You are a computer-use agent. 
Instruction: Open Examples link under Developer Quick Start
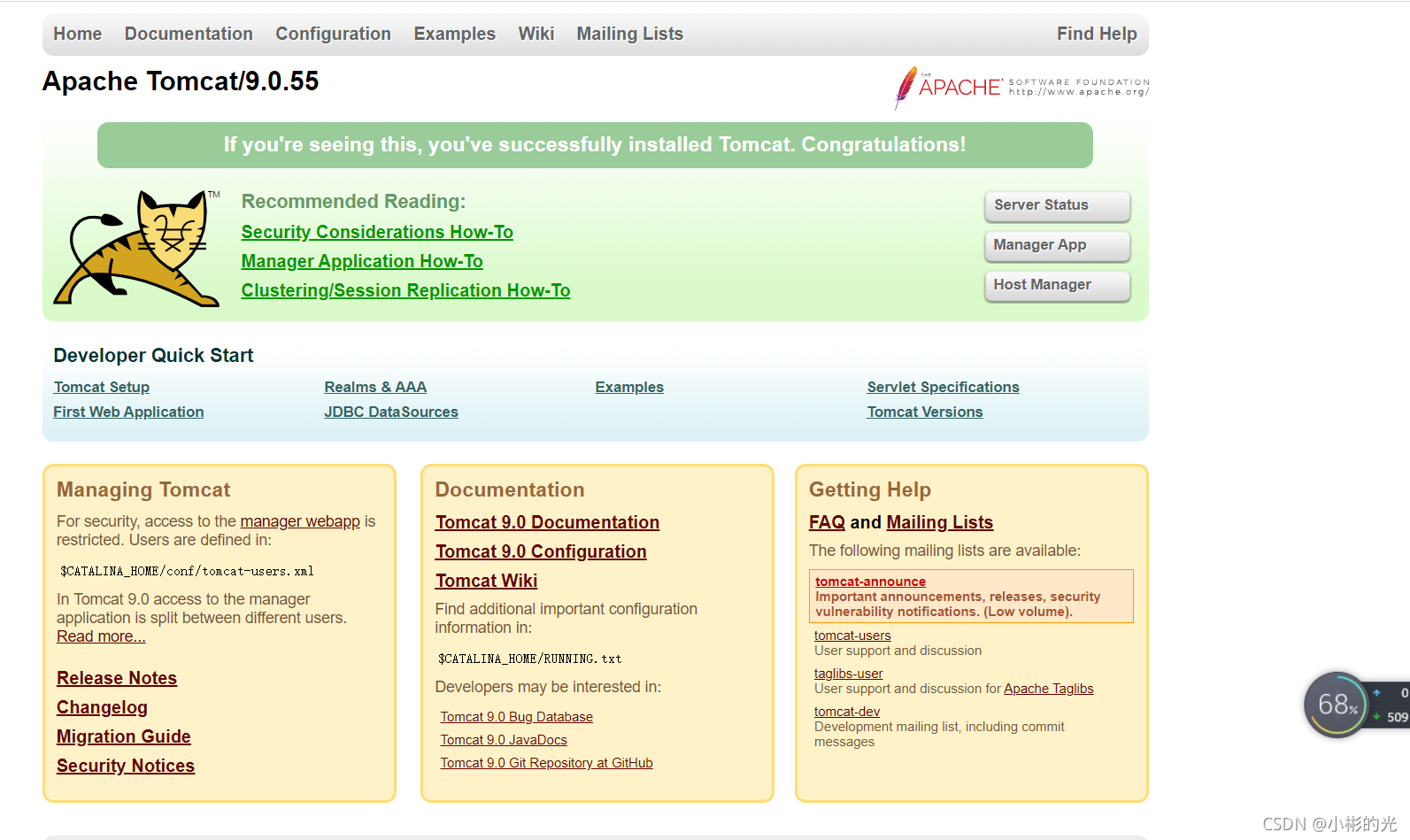click(x=629, y=387)
